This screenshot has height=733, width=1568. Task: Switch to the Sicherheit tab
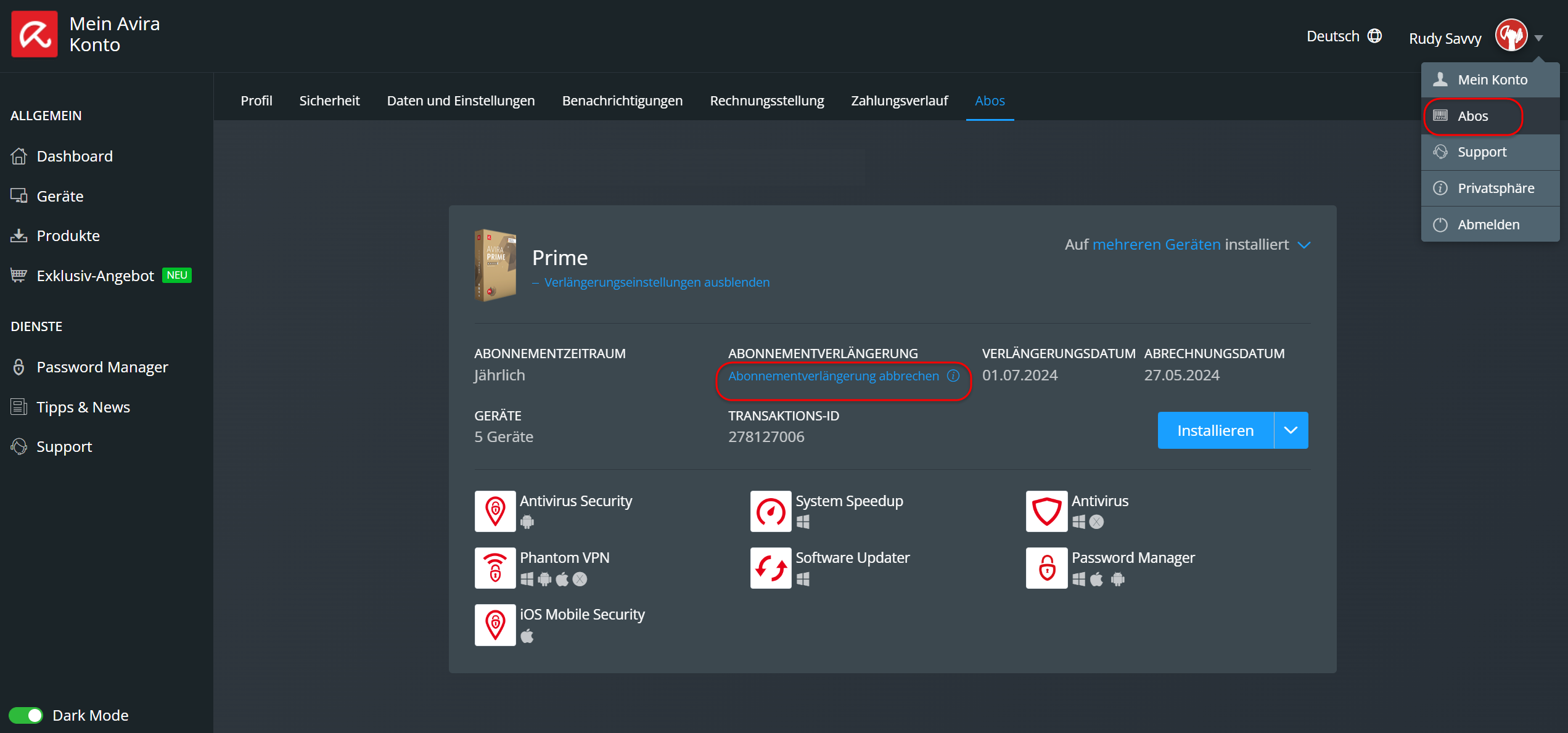click(x=329, y=100)
